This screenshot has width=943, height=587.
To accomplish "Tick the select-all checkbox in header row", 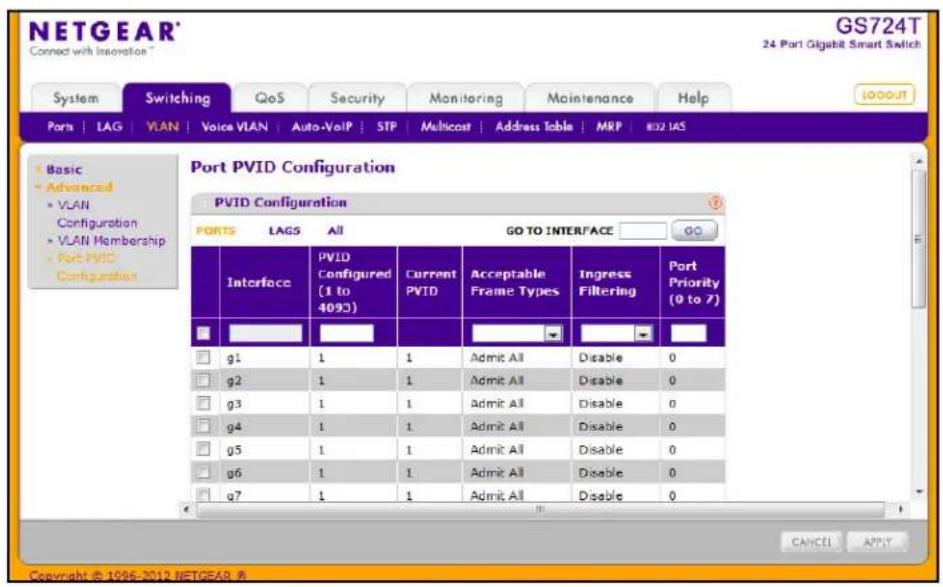I will click(203, 333).
